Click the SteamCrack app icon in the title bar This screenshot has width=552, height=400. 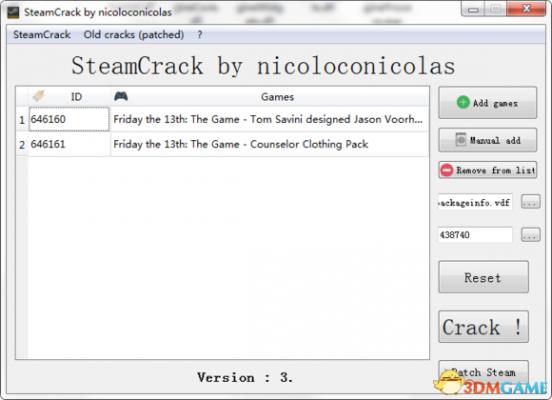(x=13, y=12)
